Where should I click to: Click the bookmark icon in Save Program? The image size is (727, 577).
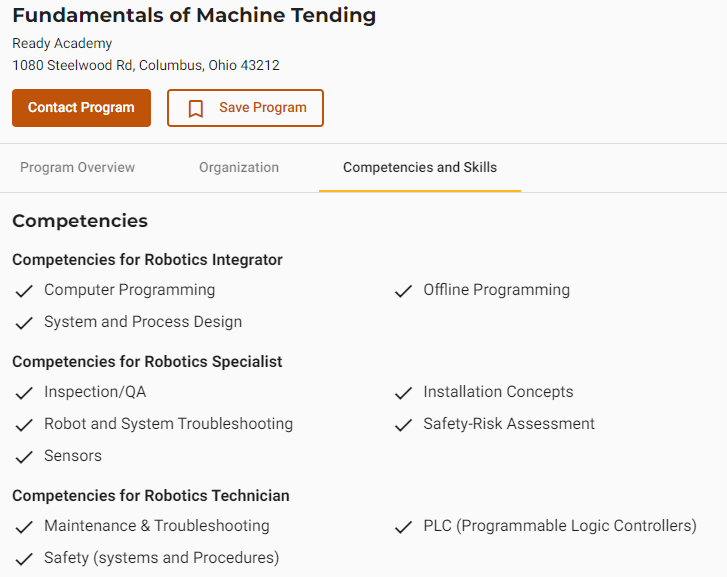coord(196,109)
